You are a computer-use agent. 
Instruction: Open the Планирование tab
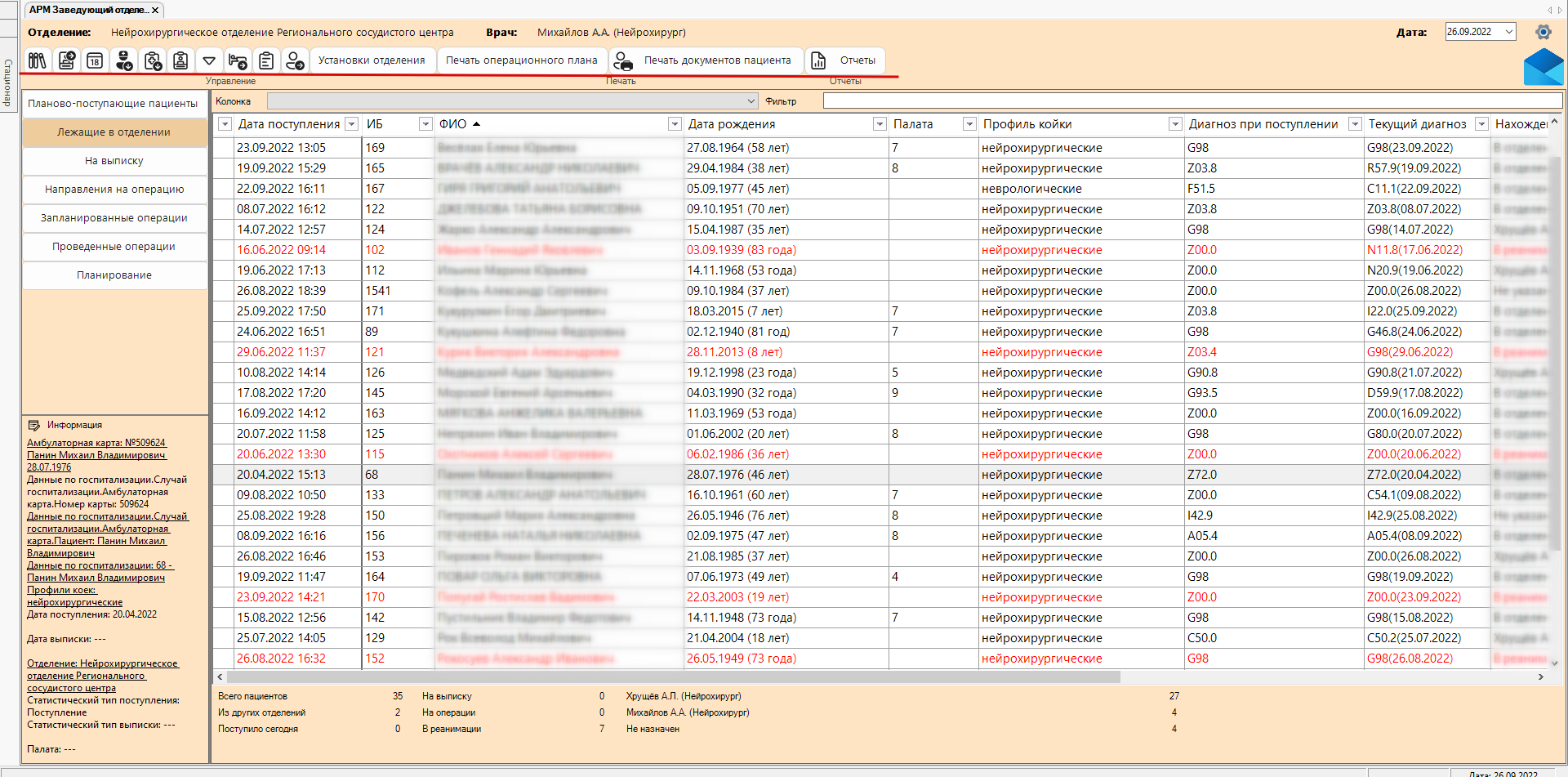[x=114, y=275]
